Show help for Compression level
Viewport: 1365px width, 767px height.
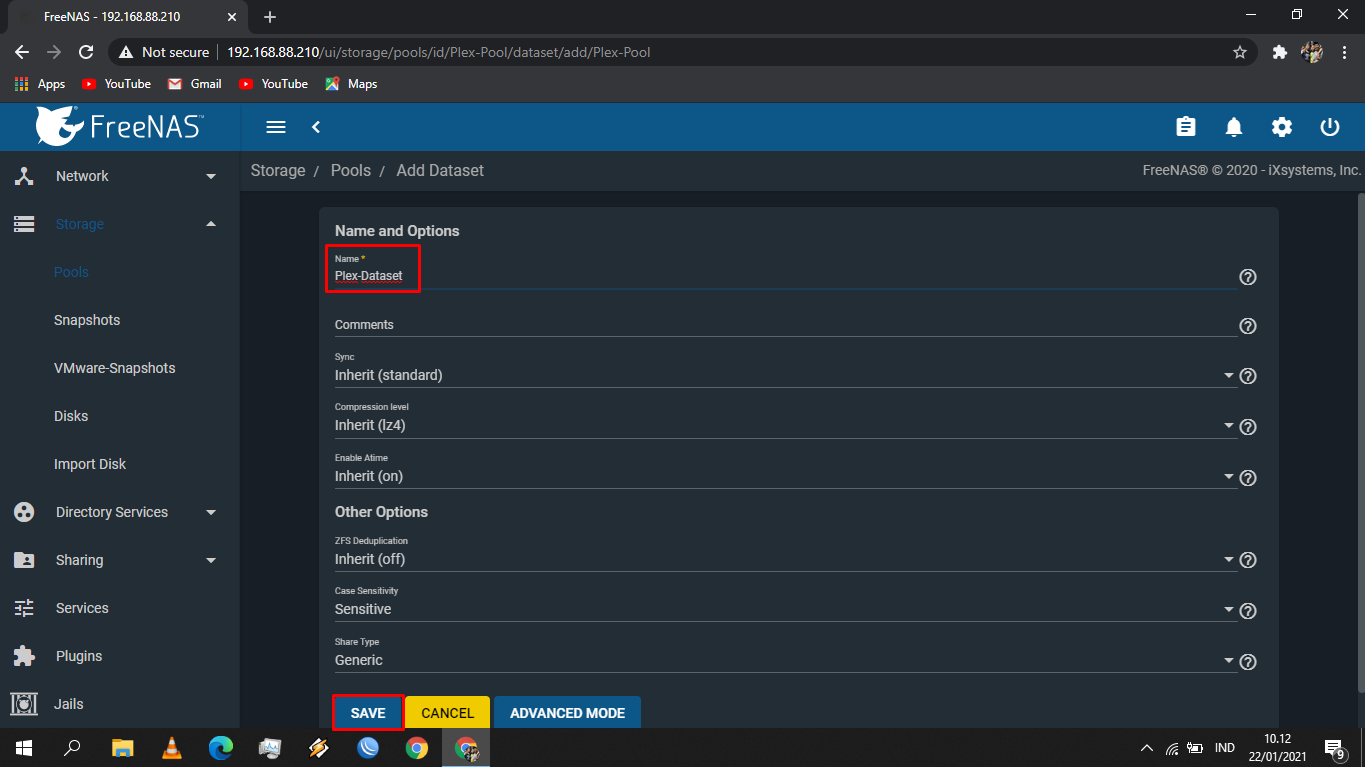click(x=1247, y=427)
